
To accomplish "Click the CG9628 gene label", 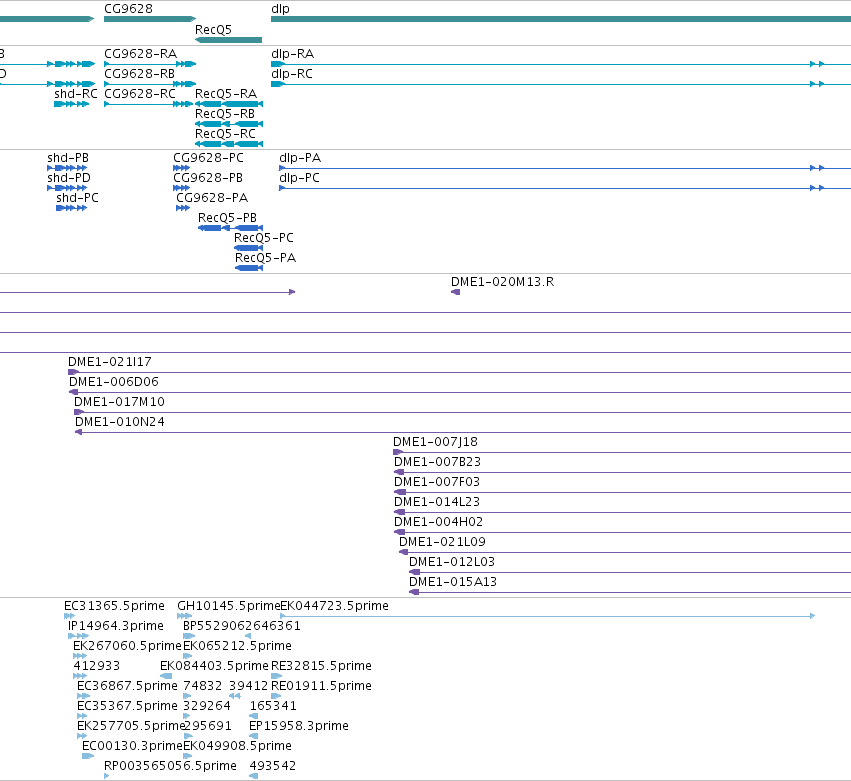I will (128, 9).
